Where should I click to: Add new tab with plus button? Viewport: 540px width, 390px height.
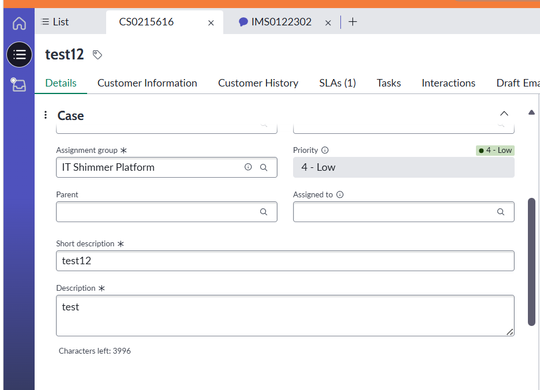click(x=352, y=22)
